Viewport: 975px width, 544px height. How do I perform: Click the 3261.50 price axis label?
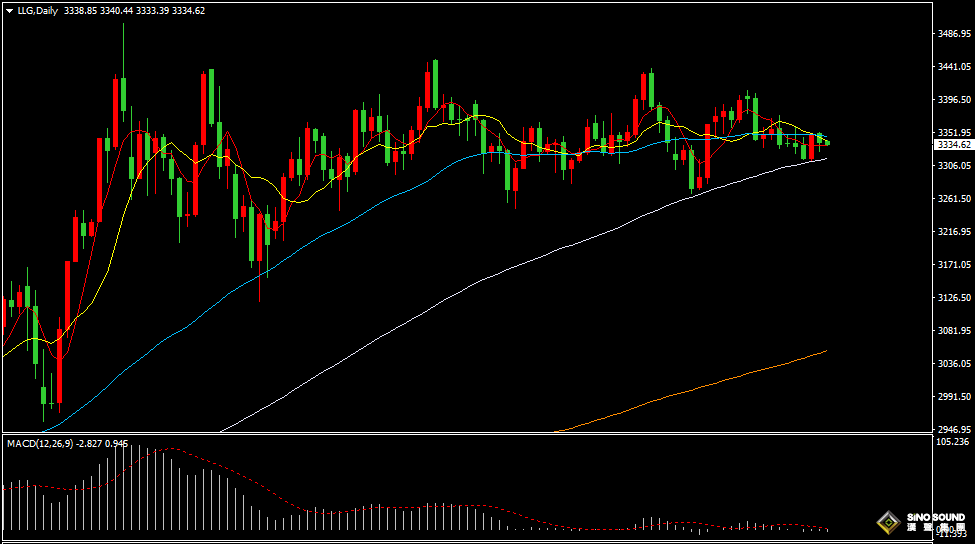(x=954, y=198)
